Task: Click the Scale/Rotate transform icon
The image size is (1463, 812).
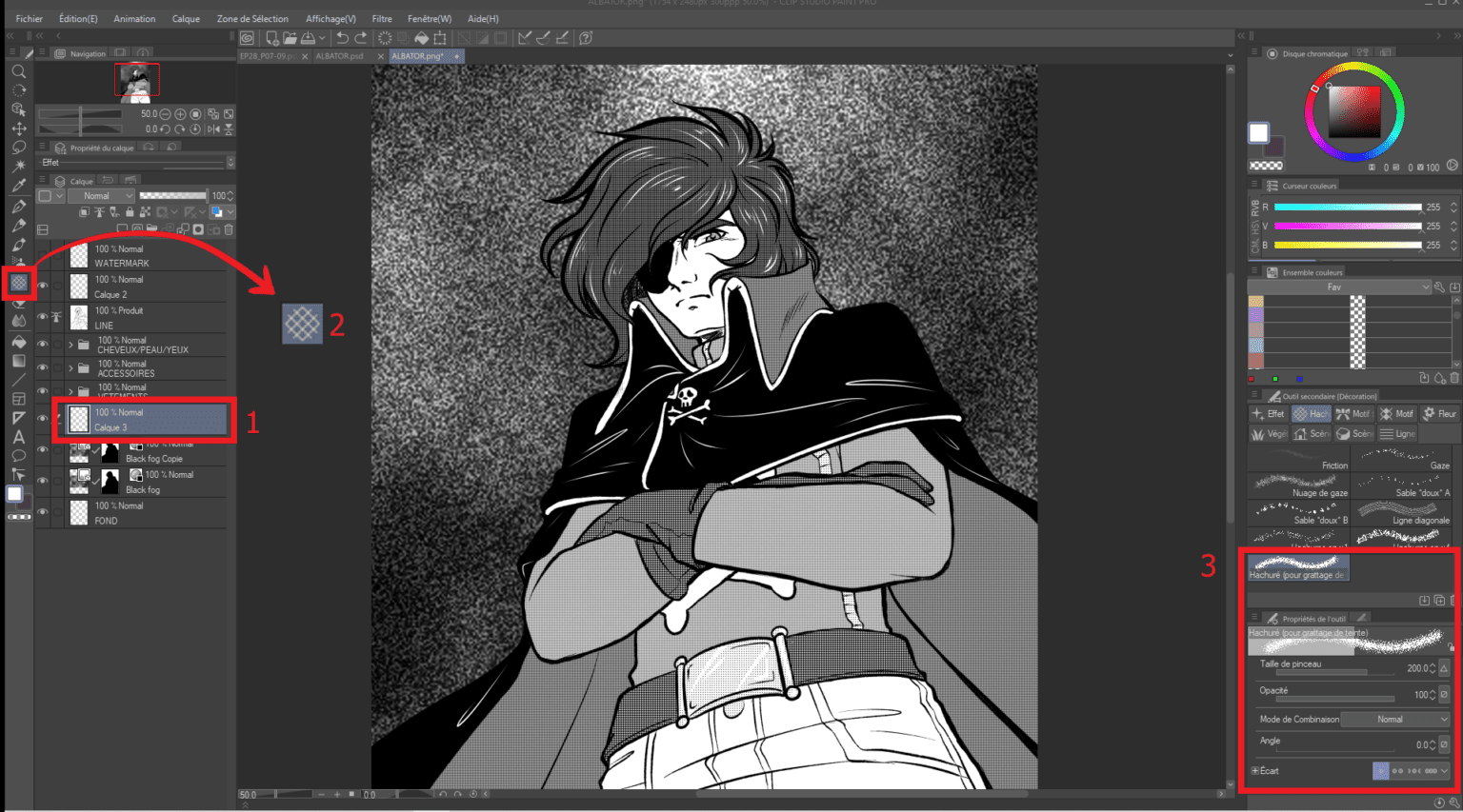Action: pyautogui.click(x=440, y=38)
